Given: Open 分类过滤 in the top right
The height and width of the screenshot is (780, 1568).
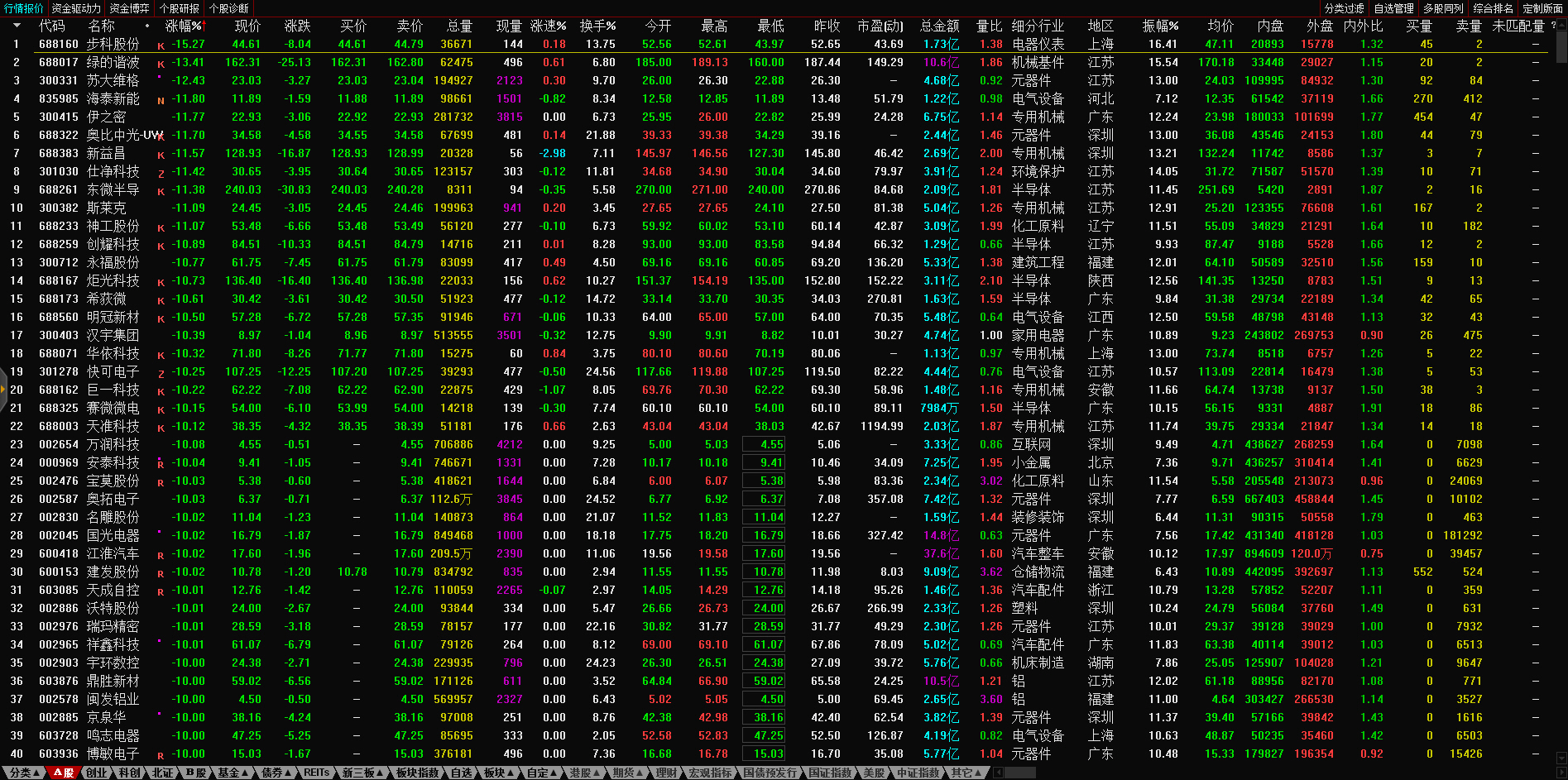Looking at the screenshot, I should (x=1344, y=8).
